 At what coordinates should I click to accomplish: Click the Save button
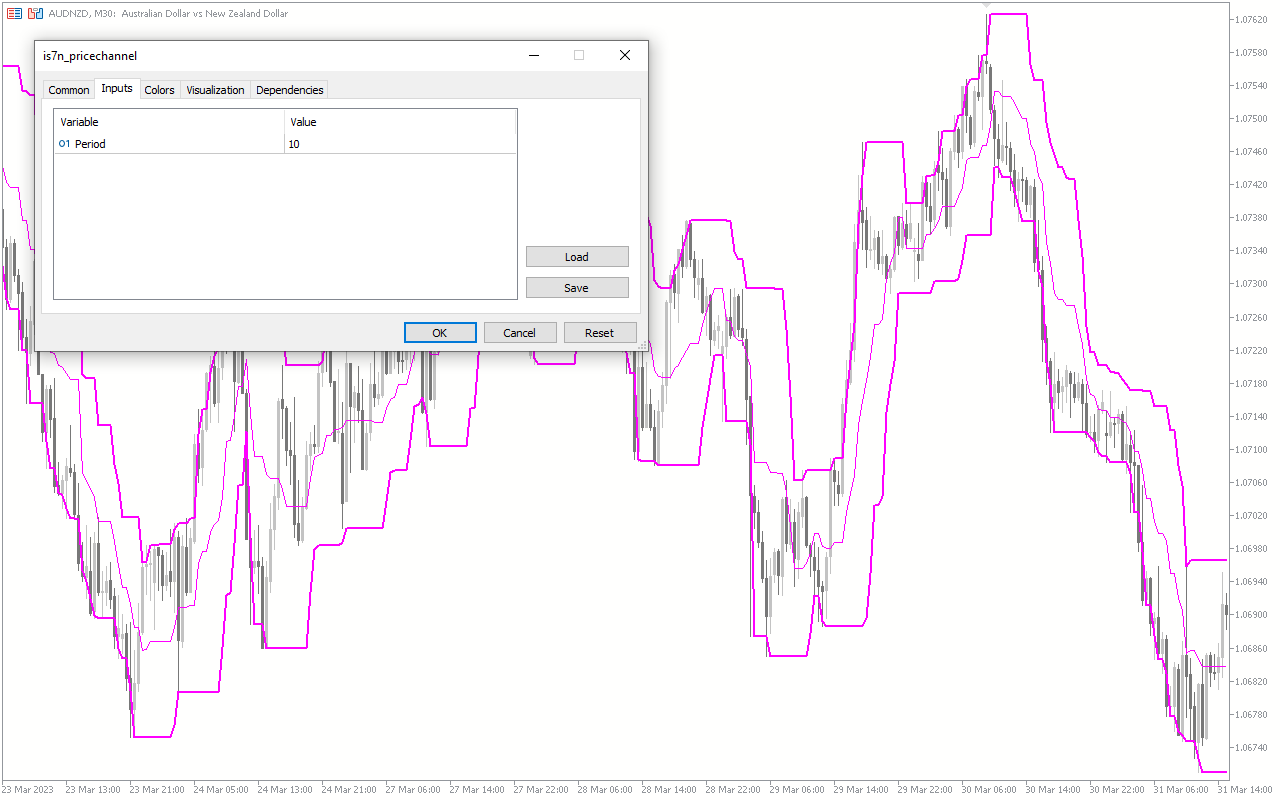point(577,288)
